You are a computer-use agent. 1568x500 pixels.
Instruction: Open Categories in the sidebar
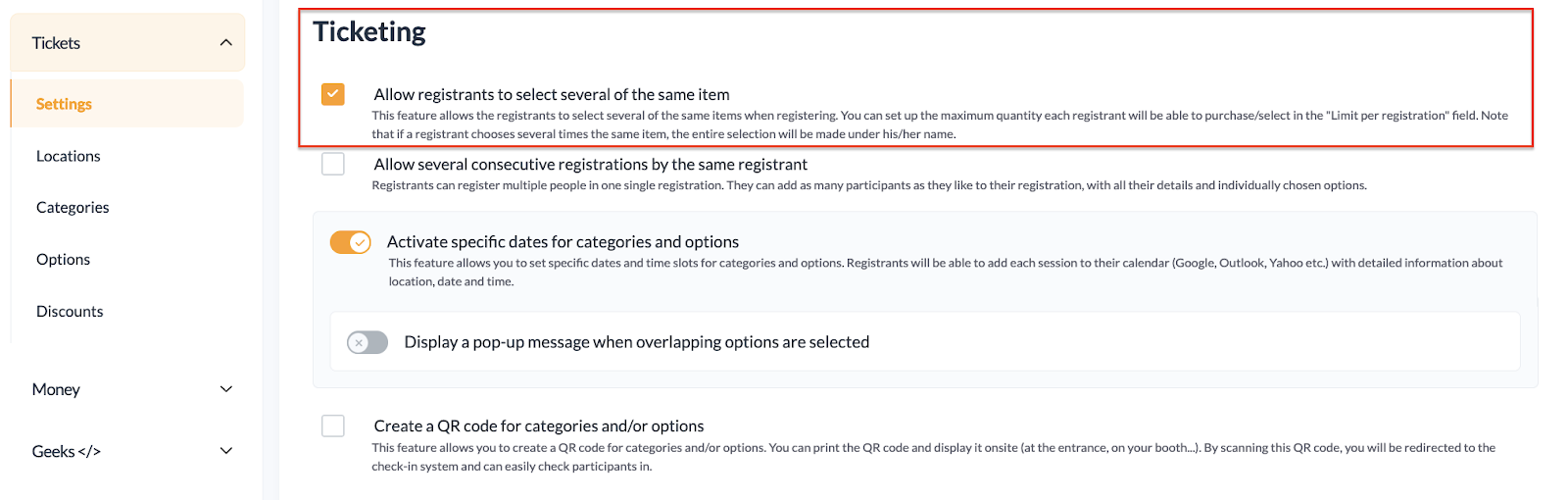coord(73,208)
